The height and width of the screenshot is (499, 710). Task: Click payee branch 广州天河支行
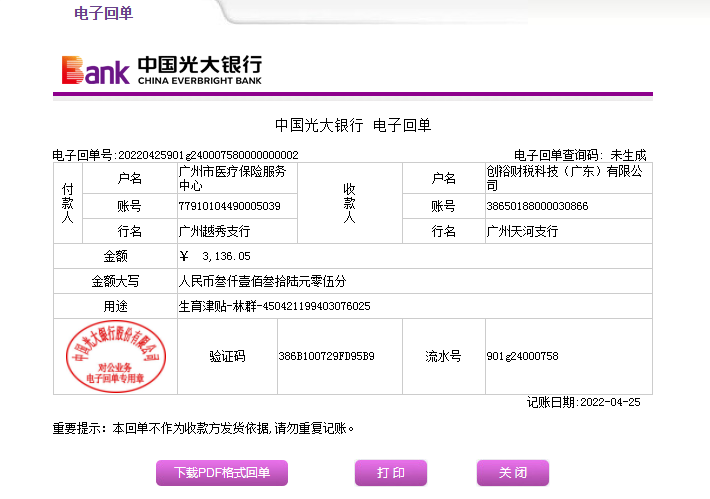tap(522, 231)
